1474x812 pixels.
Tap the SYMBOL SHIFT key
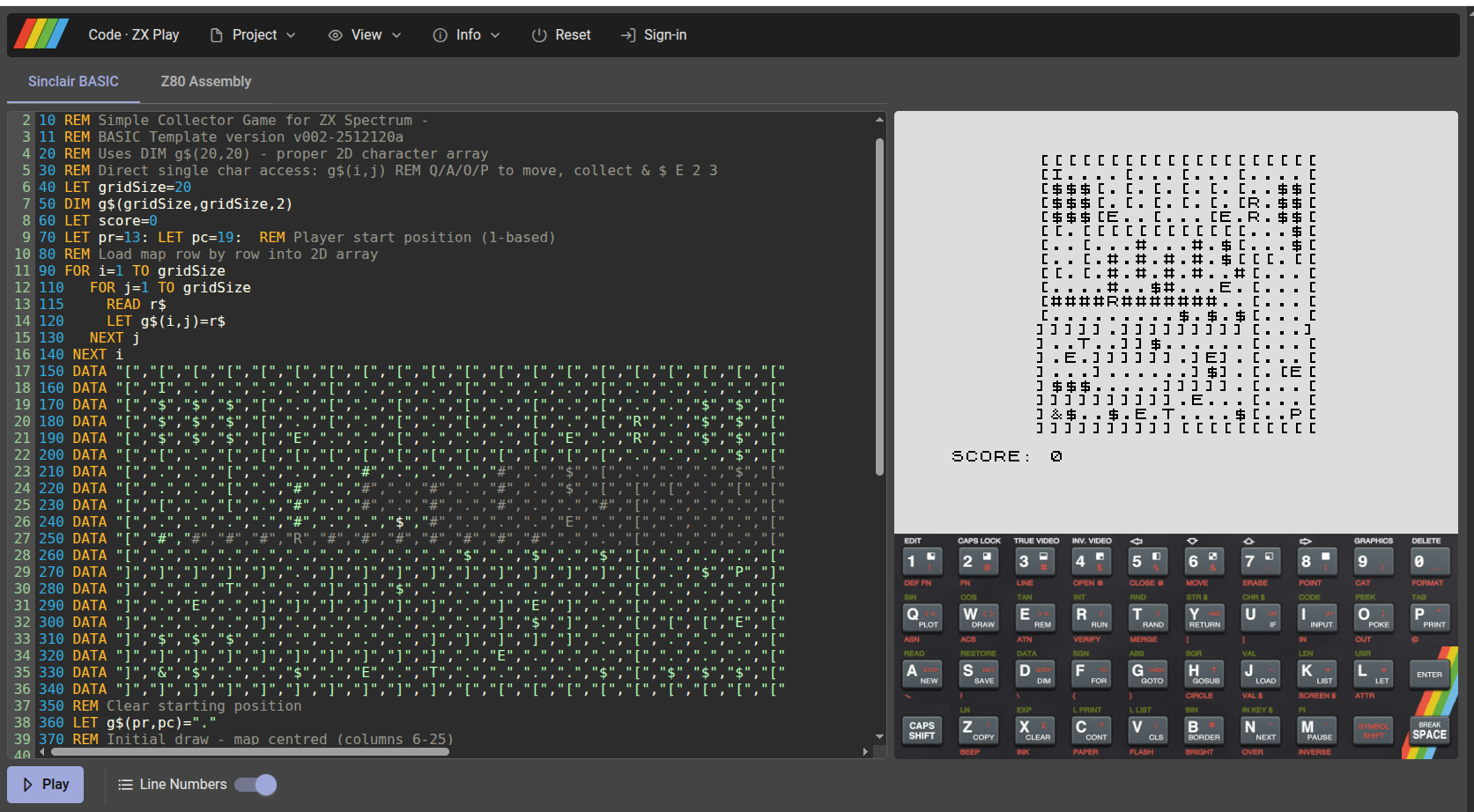[x=1374, y=730]
